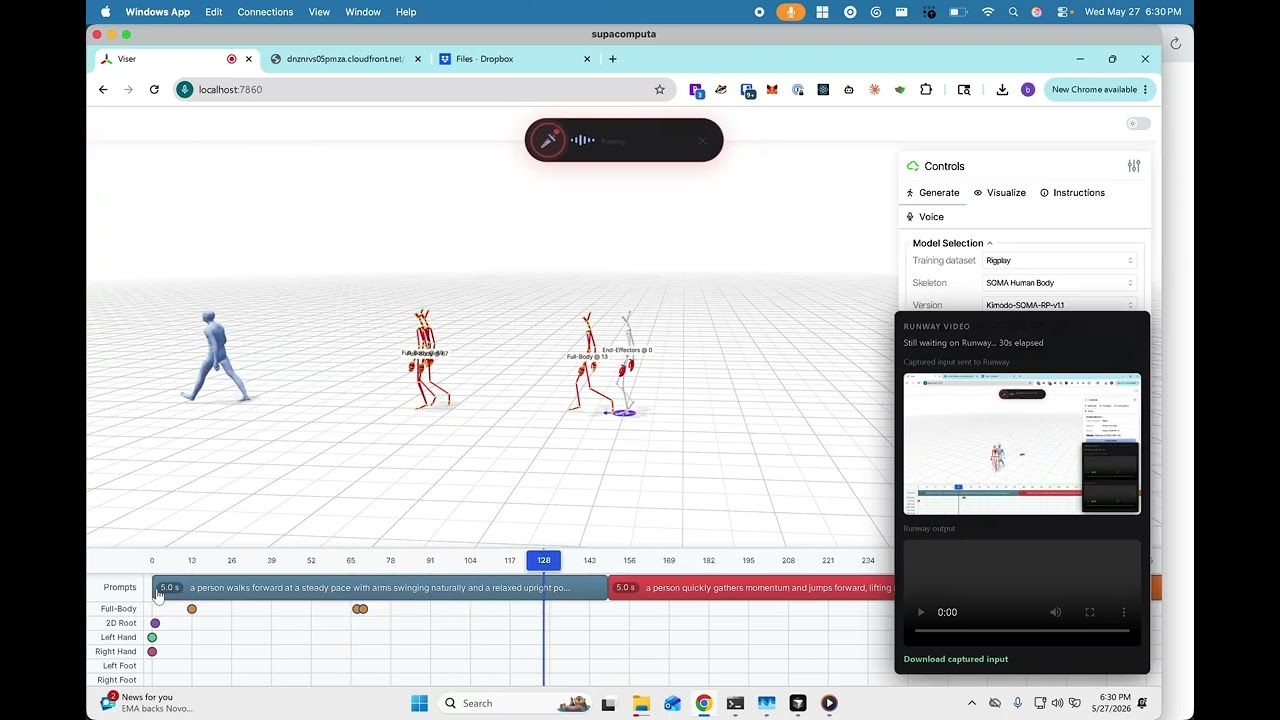The image size is (1280, 720).
Task: Open the Chrome downloads icon
Action: 1002,90
